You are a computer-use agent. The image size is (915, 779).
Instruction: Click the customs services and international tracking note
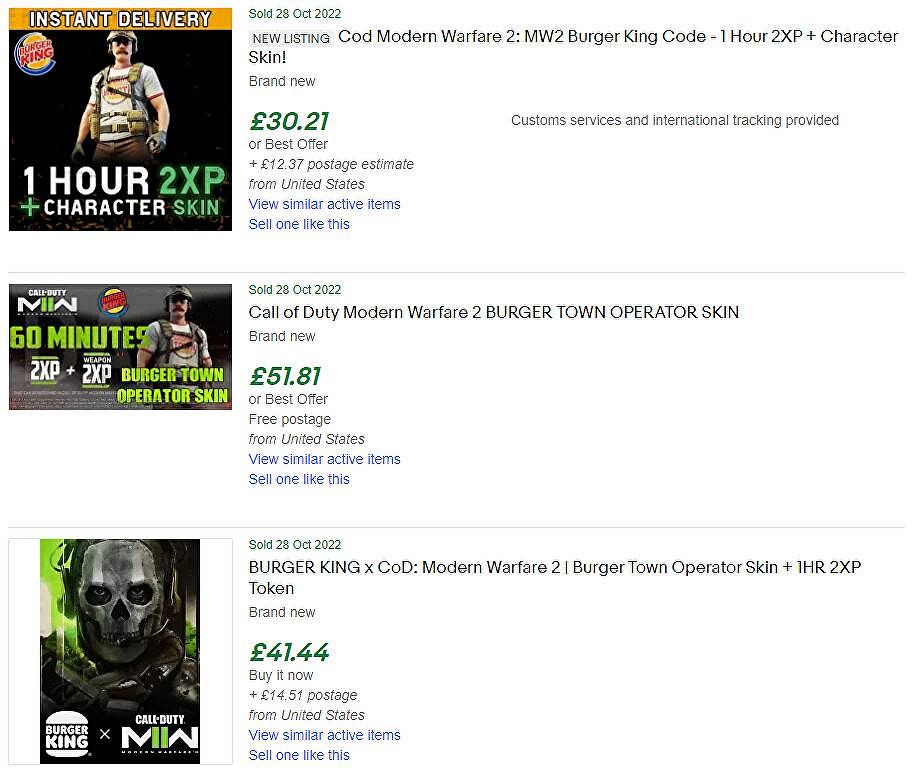click(675, 120)
